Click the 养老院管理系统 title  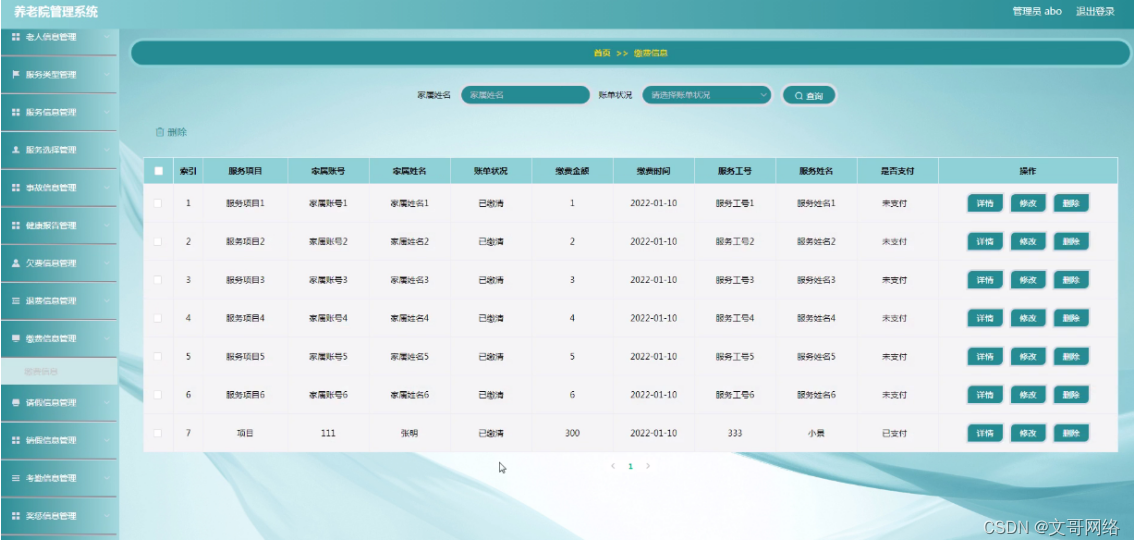coord(56,12)
